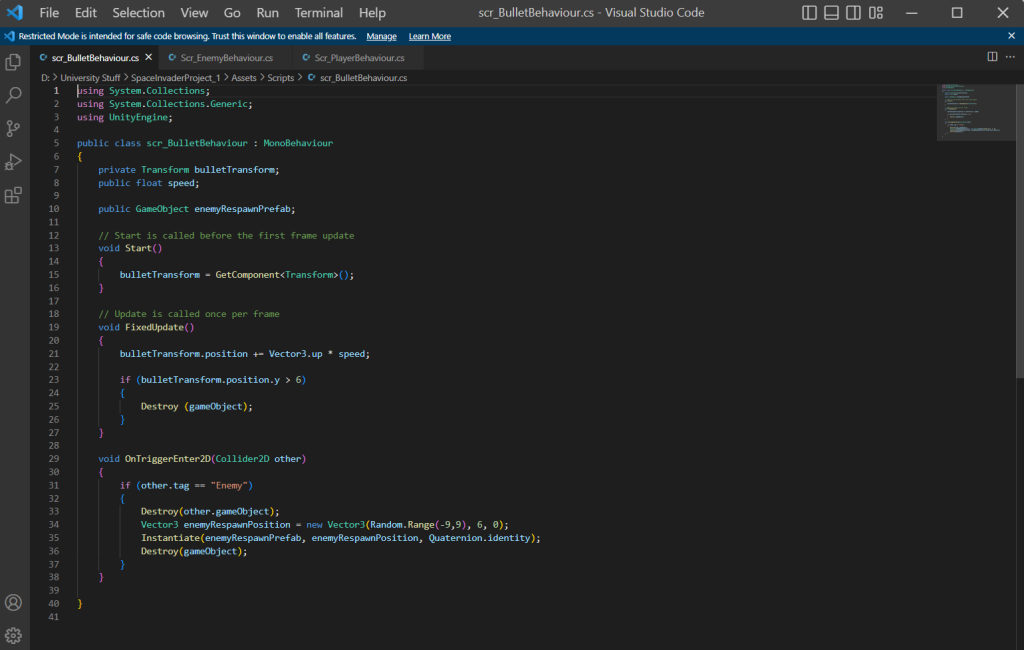
Task: Open the Search view icon
Action: [14, 96]
